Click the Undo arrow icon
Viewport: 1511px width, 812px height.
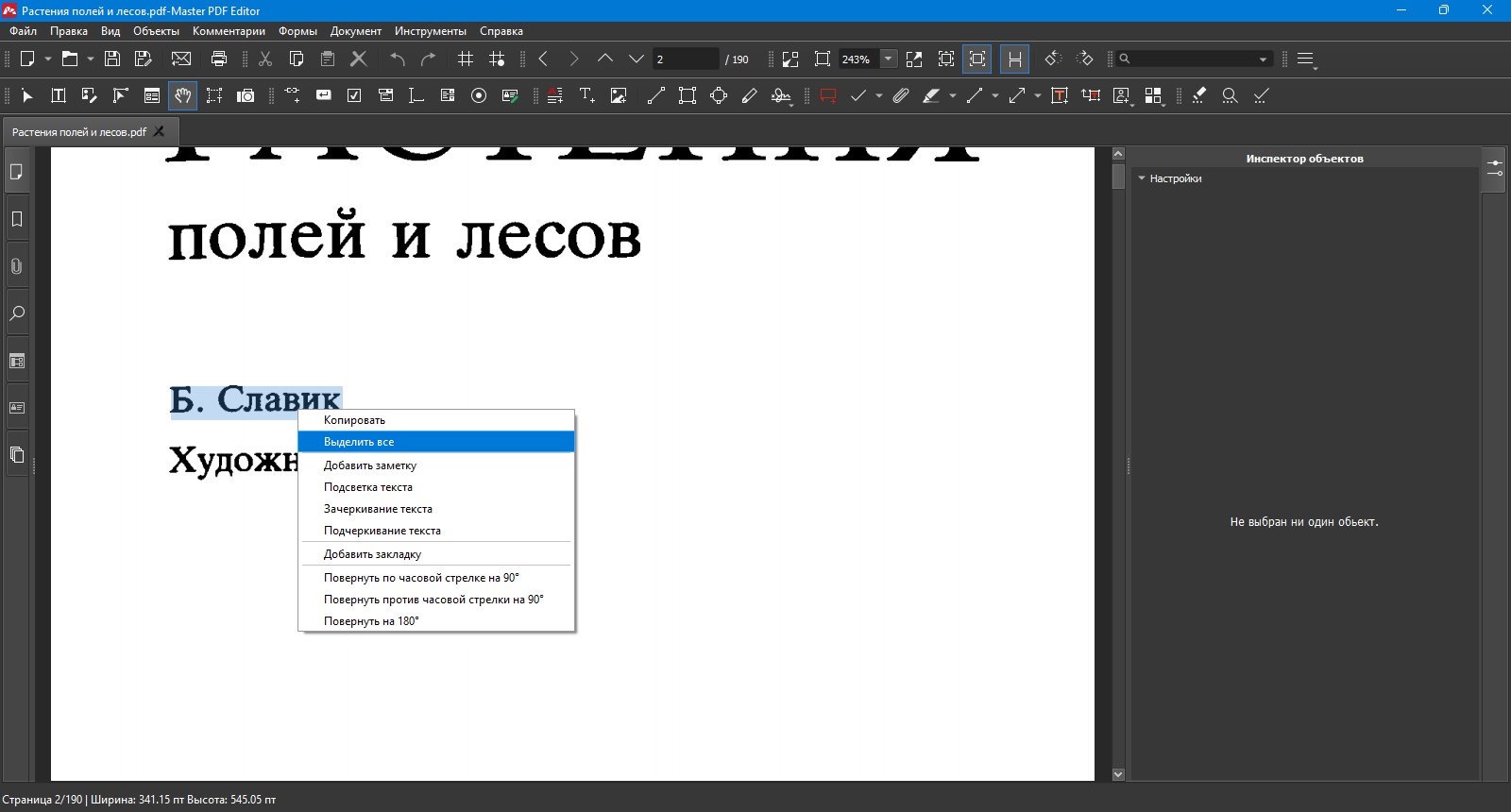[x=398, y=59]
